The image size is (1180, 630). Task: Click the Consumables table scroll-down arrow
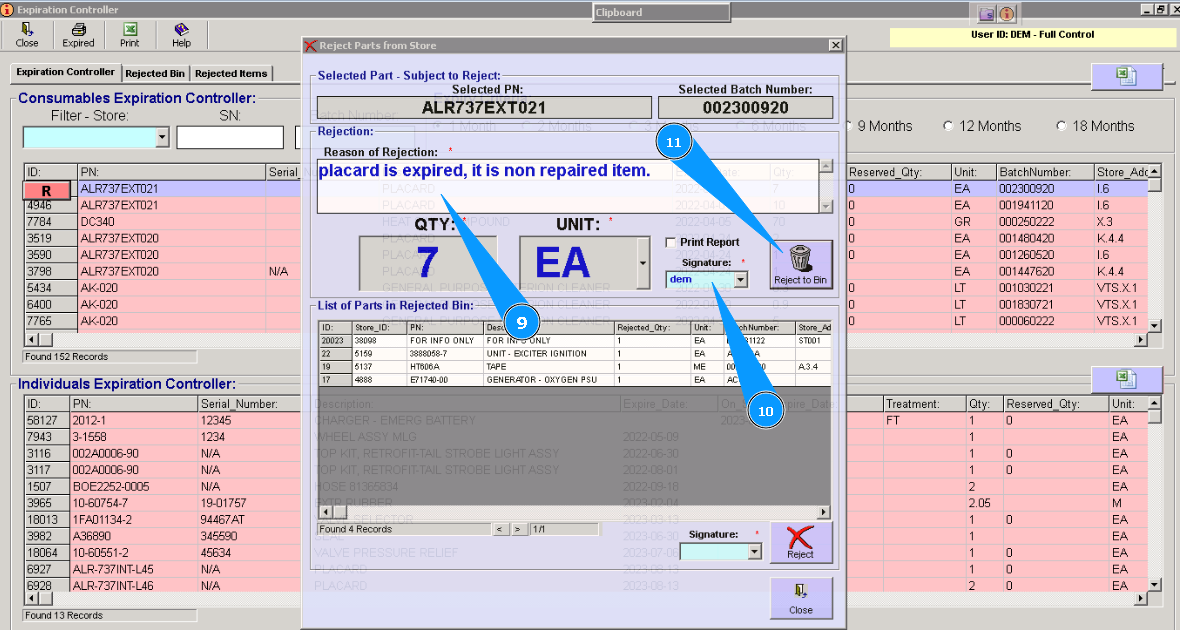point(1154,325)
